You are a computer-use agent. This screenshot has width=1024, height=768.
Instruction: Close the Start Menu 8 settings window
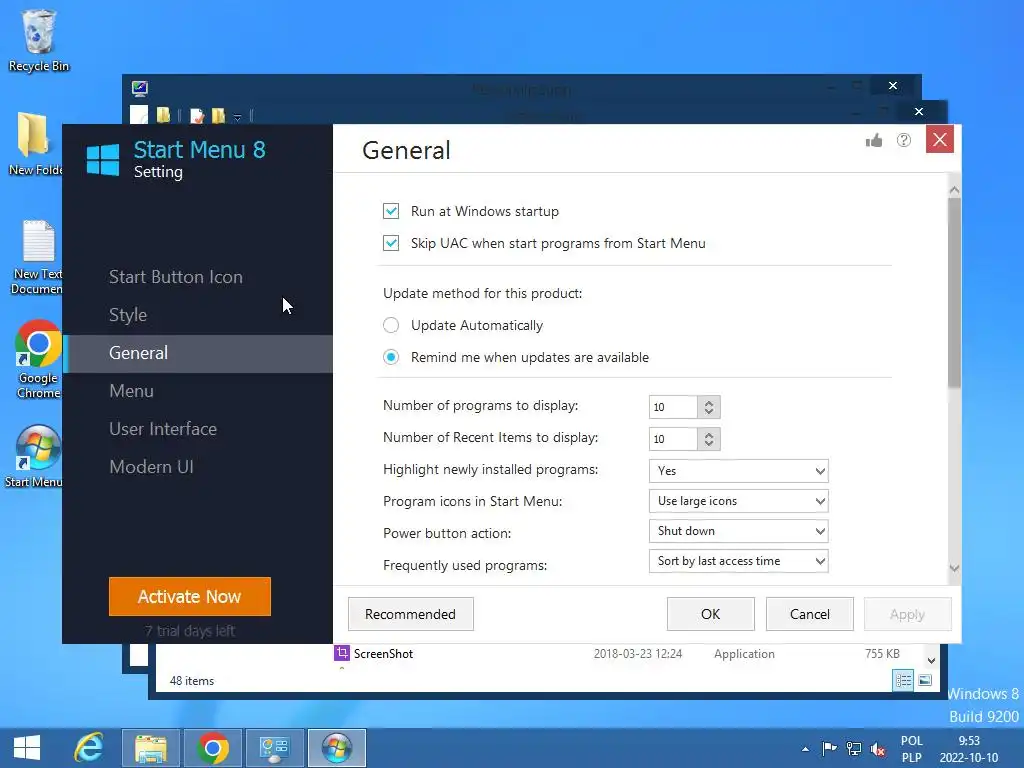point(940,139)
